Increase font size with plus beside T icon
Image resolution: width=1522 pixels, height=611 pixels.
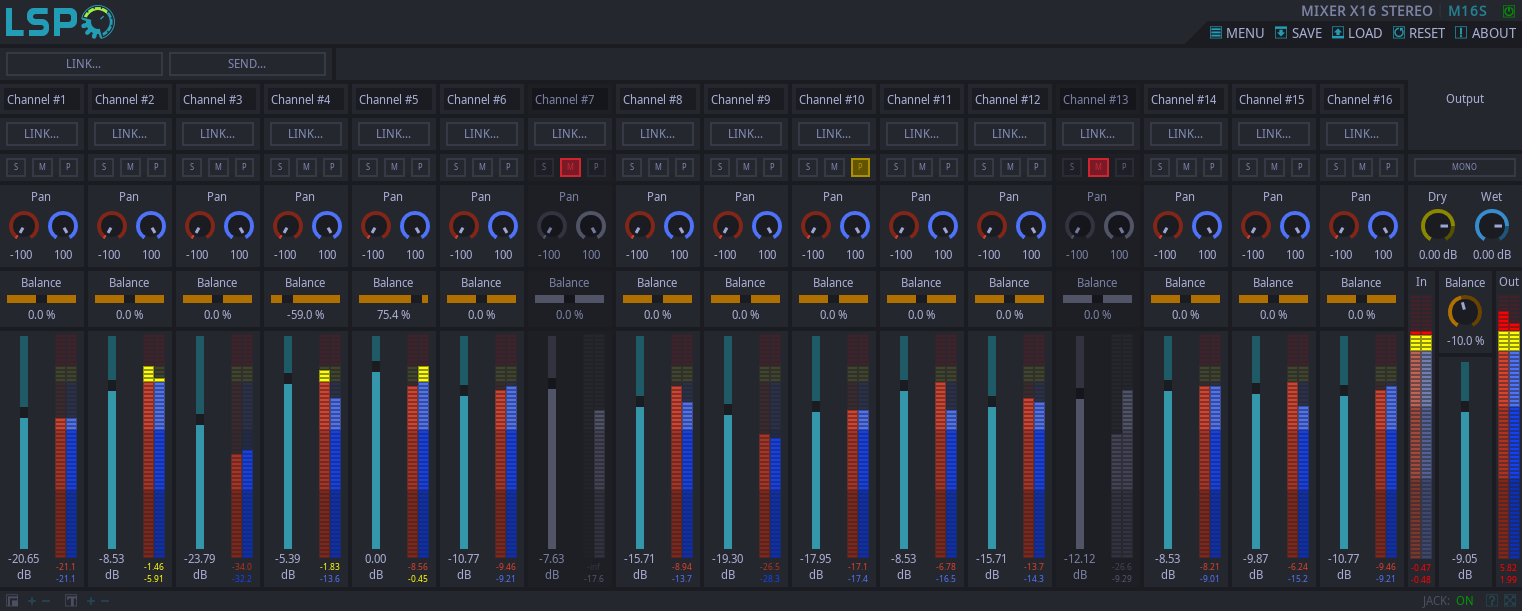[x=91, y=601]
